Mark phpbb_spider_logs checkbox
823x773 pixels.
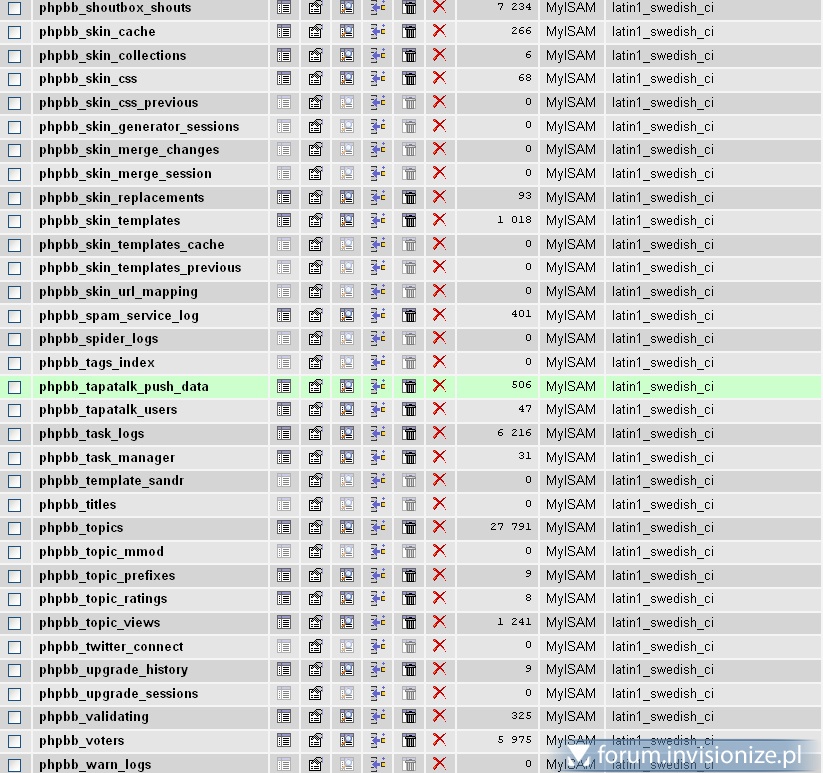[x=15, y=340]
